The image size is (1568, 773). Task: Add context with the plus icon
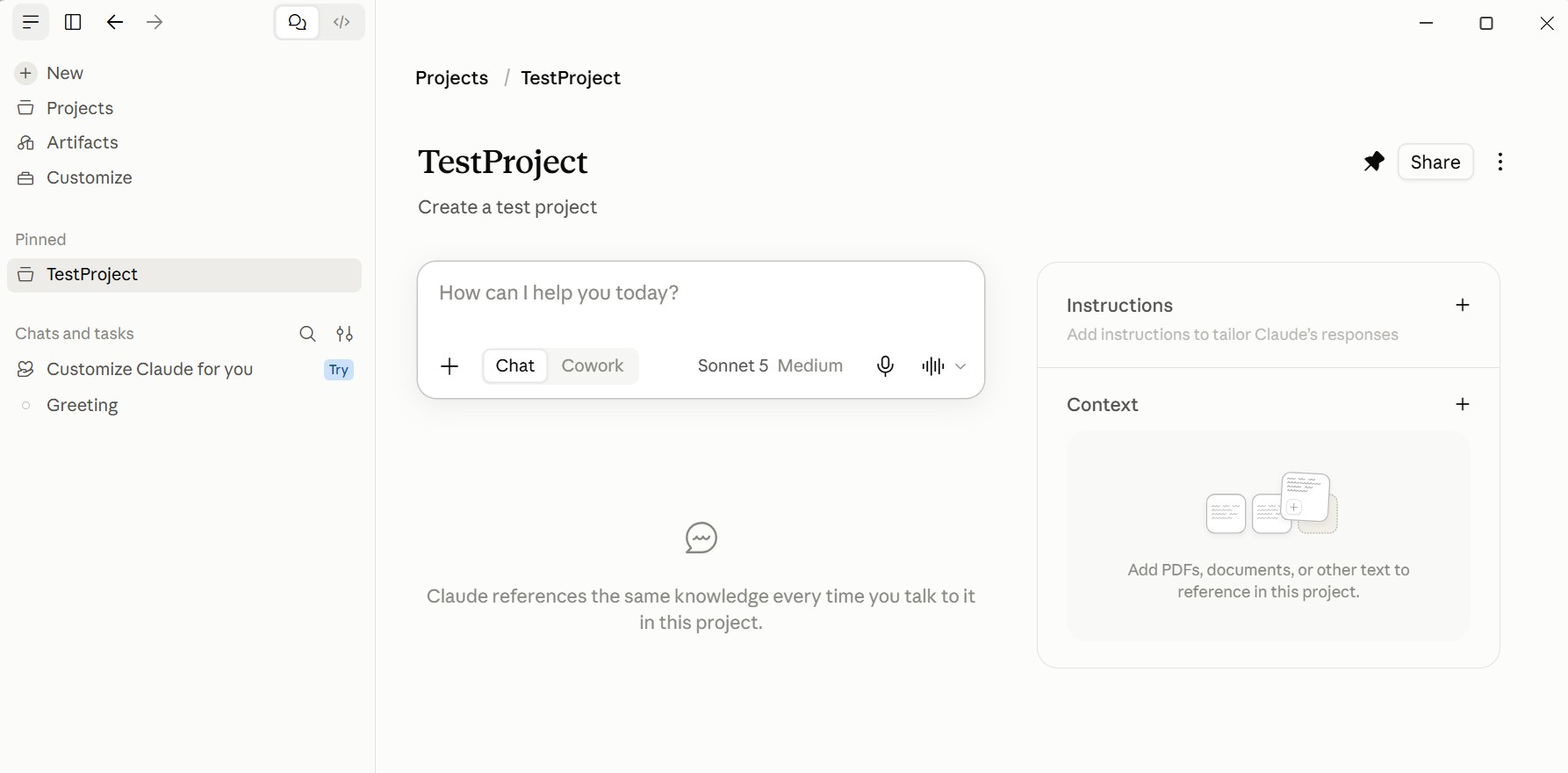coord(1463,405)
